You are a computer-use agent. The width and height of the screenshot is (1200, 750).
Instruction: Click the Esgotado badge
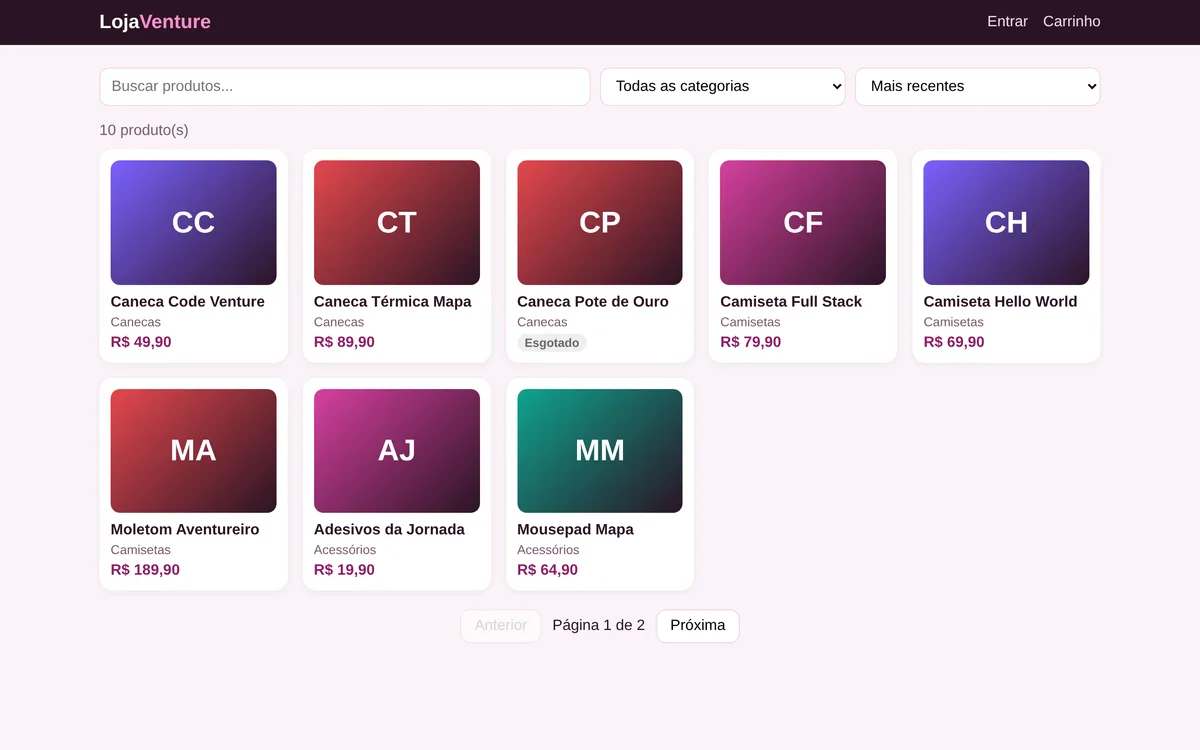click(x=551, y=343)
